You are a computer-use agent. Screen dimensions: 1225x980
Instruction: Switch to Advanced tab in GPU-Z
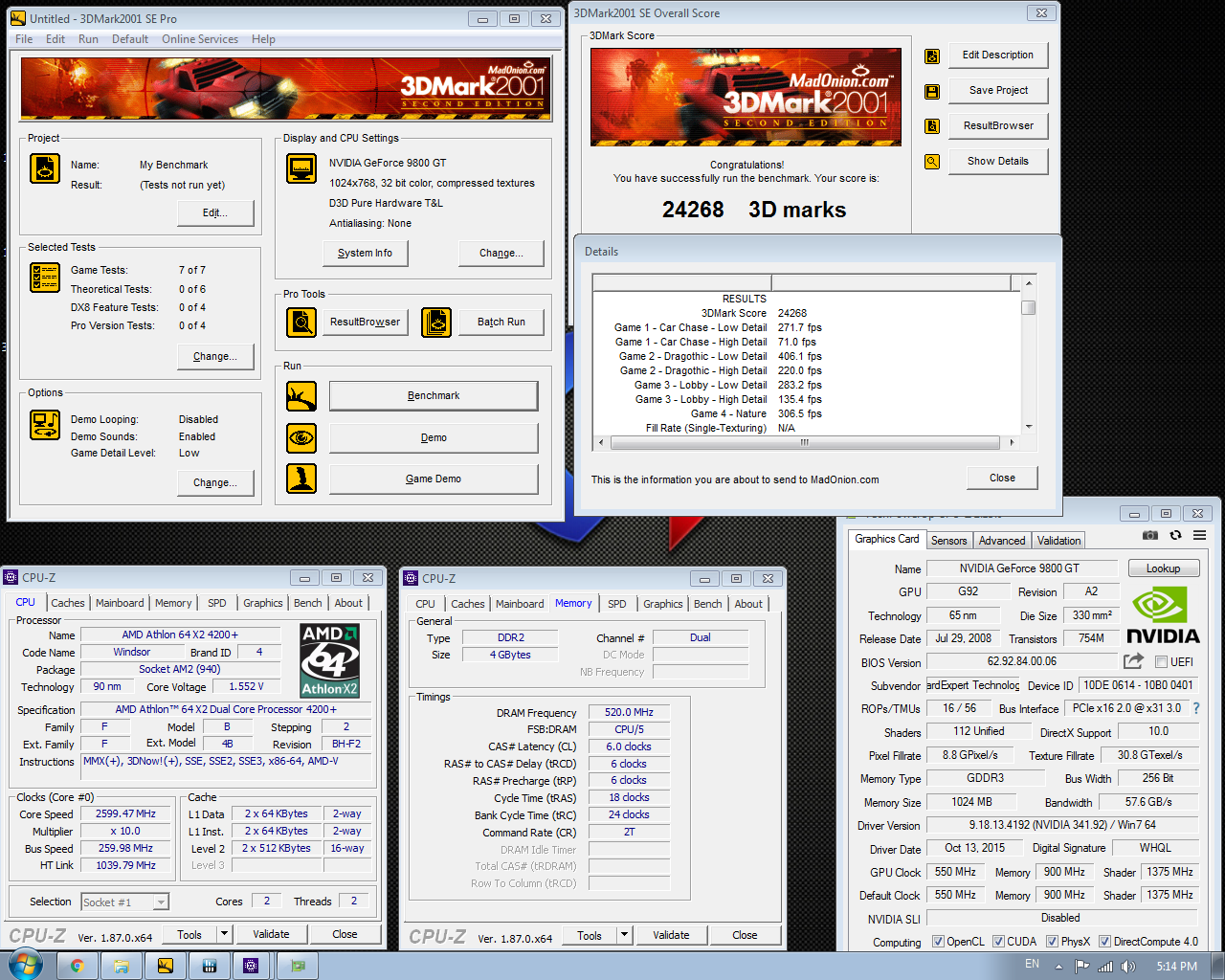(x=1002, y=541)
